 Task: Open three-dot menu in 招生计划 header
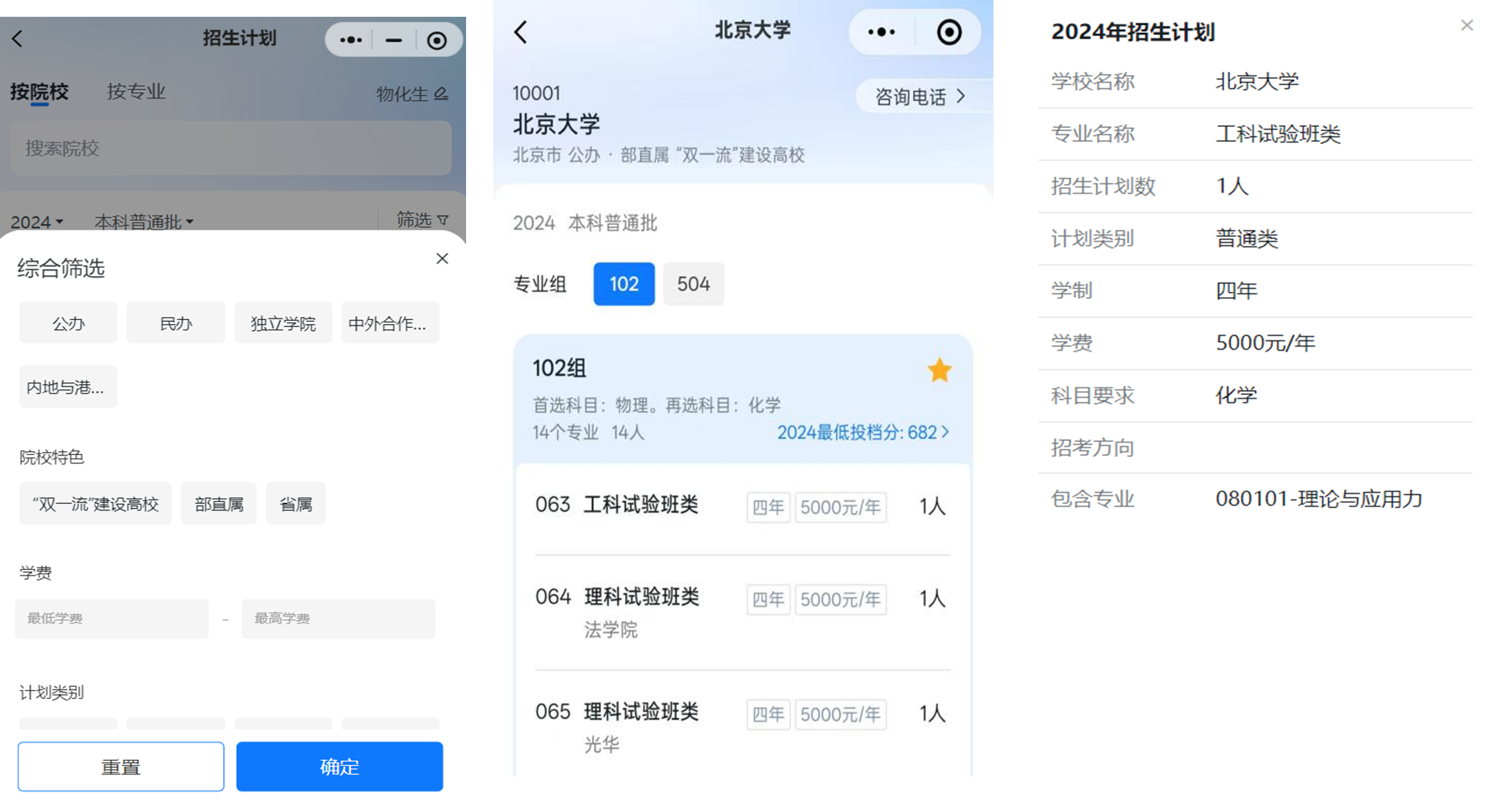click(351, 40)
